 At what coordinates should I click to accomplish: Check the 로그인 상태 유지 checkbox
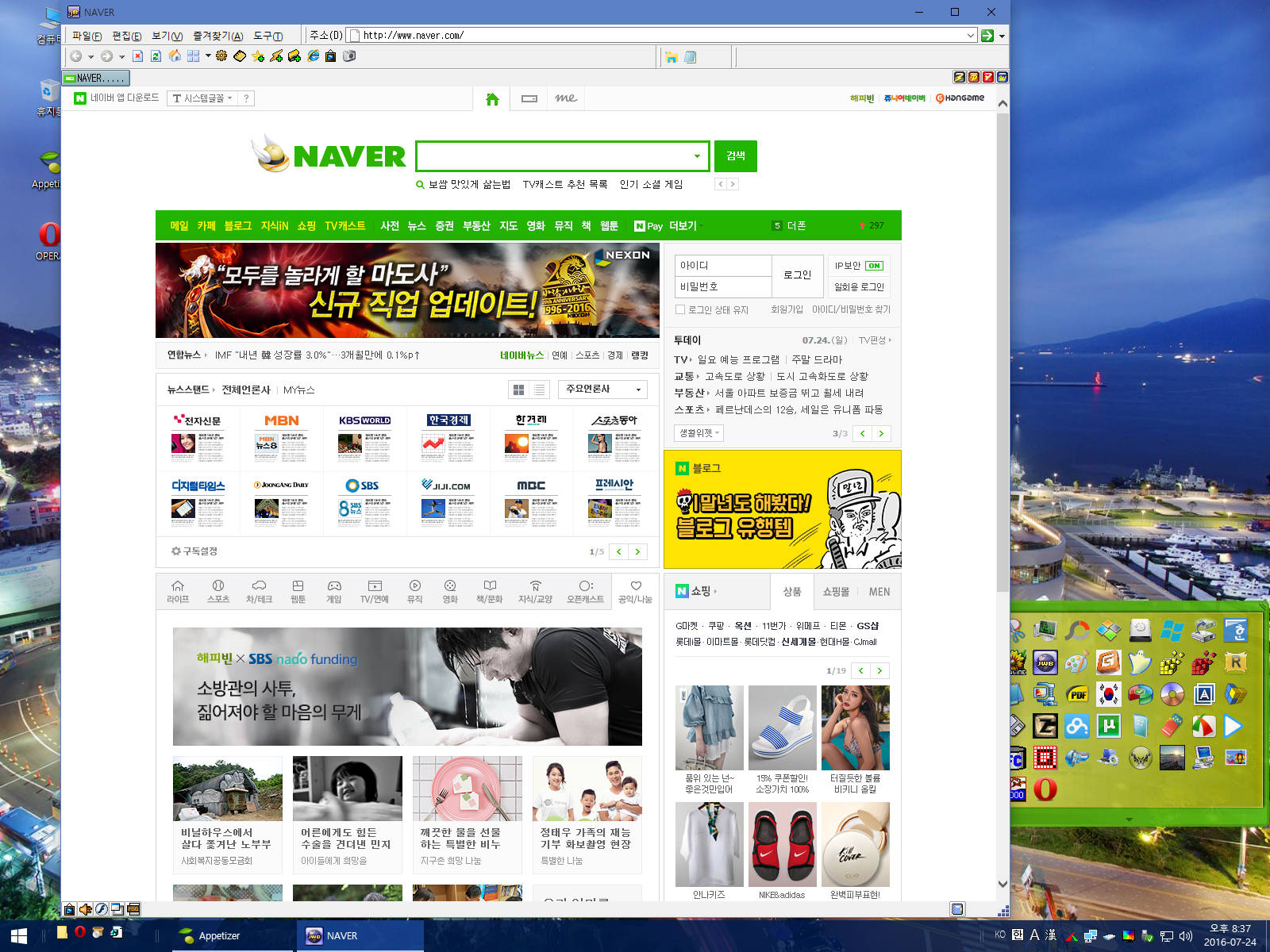[679, 309]
